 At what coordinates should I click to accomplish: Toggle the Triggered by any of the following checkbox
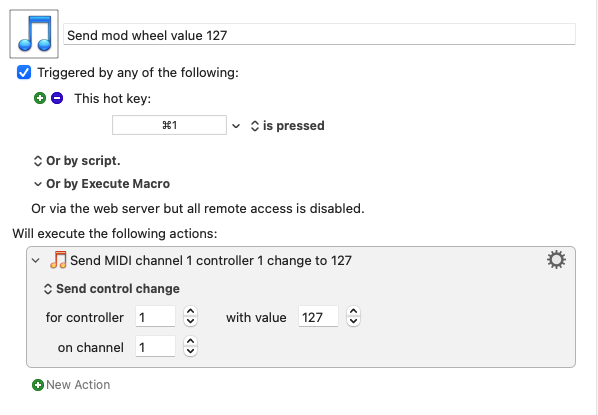coord(24,72)
